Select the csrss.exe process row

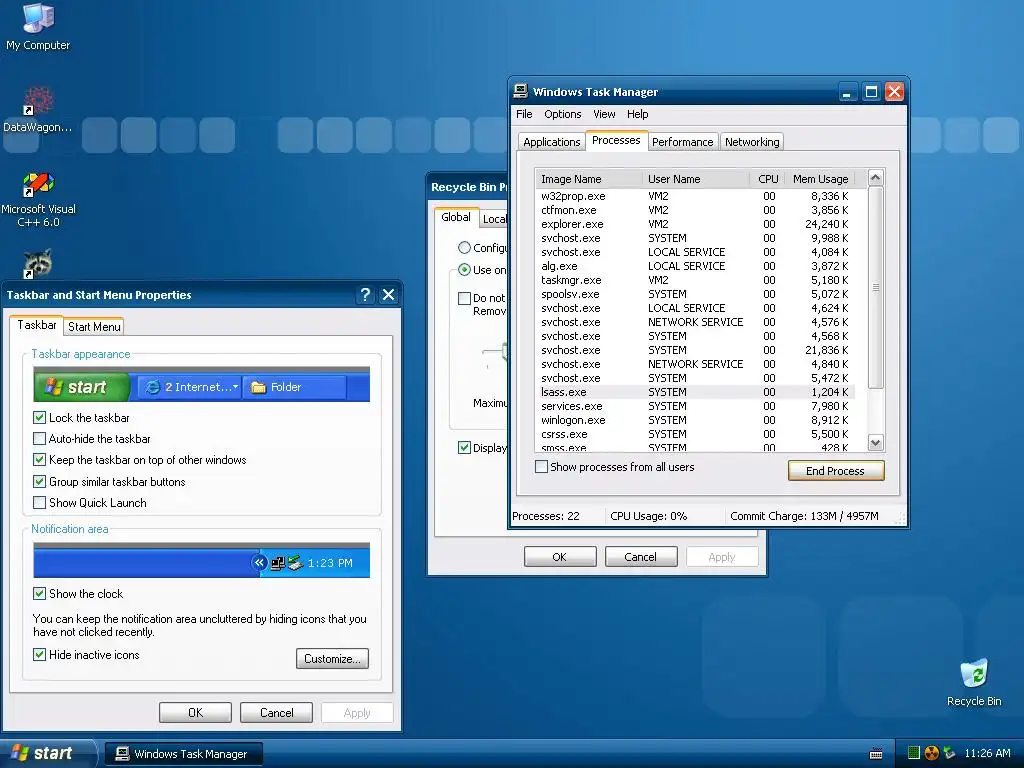point(695,434)
